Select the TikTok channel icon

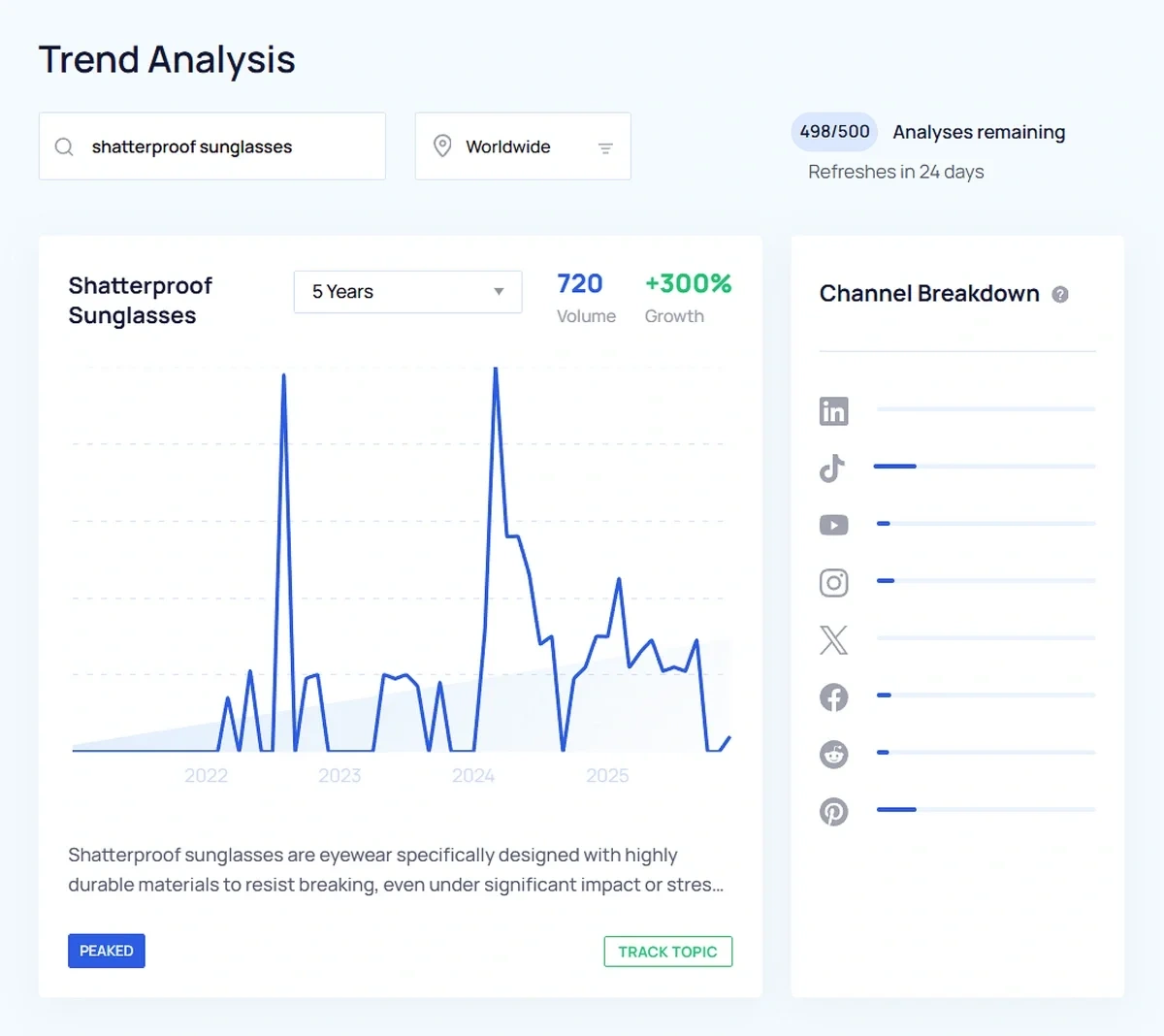pyautogui.click(x=832, y=468)
